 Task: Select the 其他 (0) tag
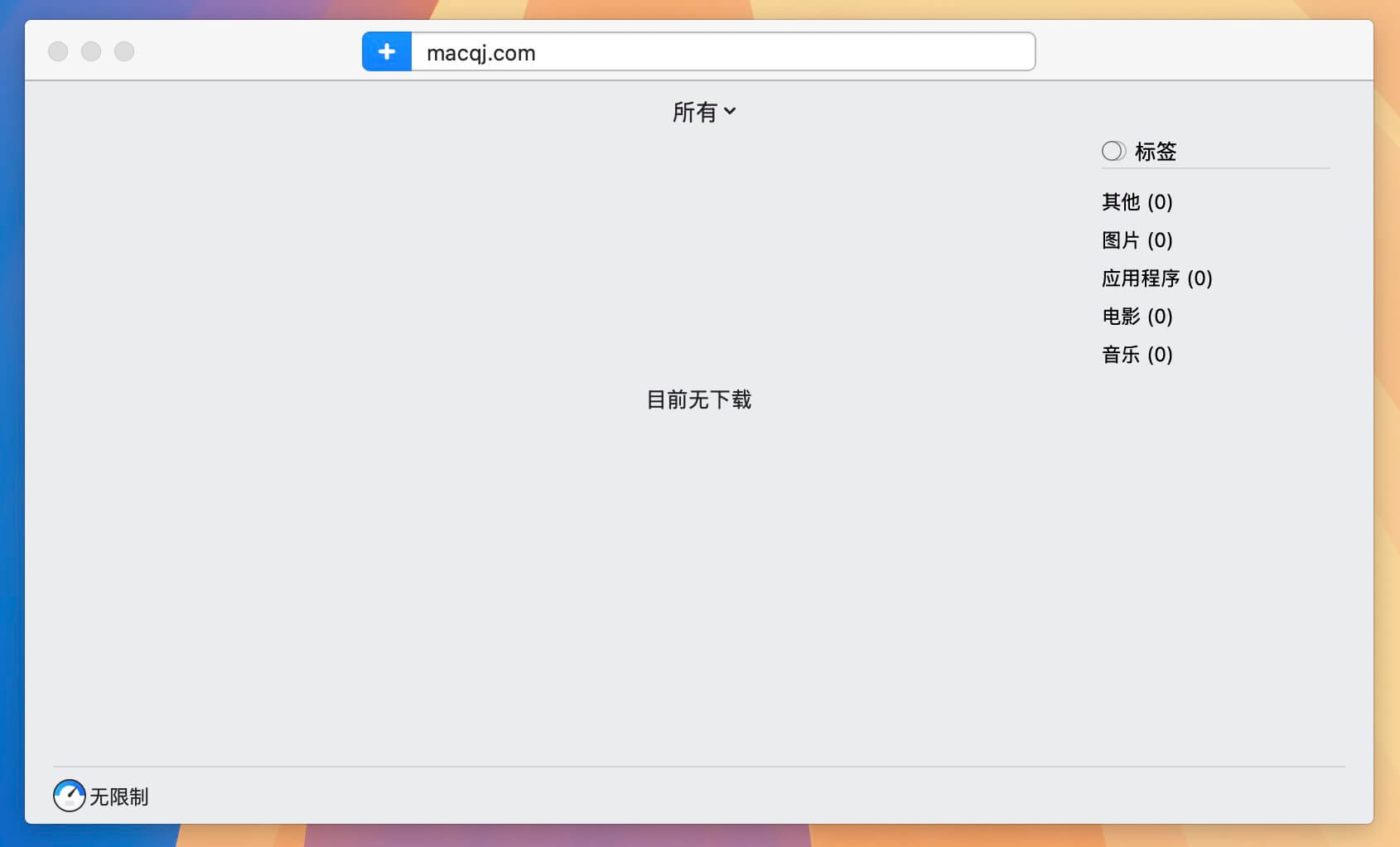1136,201
